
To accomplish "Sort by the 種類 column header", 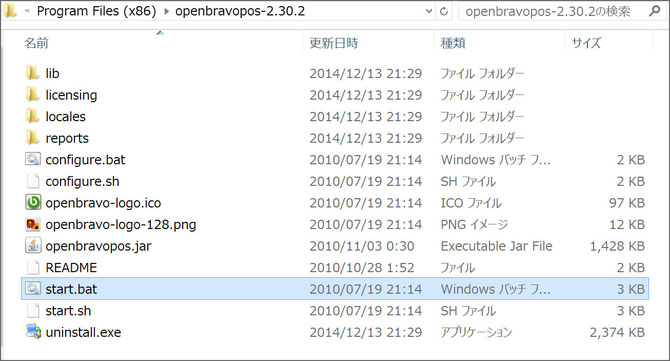I will click(453, 43).
